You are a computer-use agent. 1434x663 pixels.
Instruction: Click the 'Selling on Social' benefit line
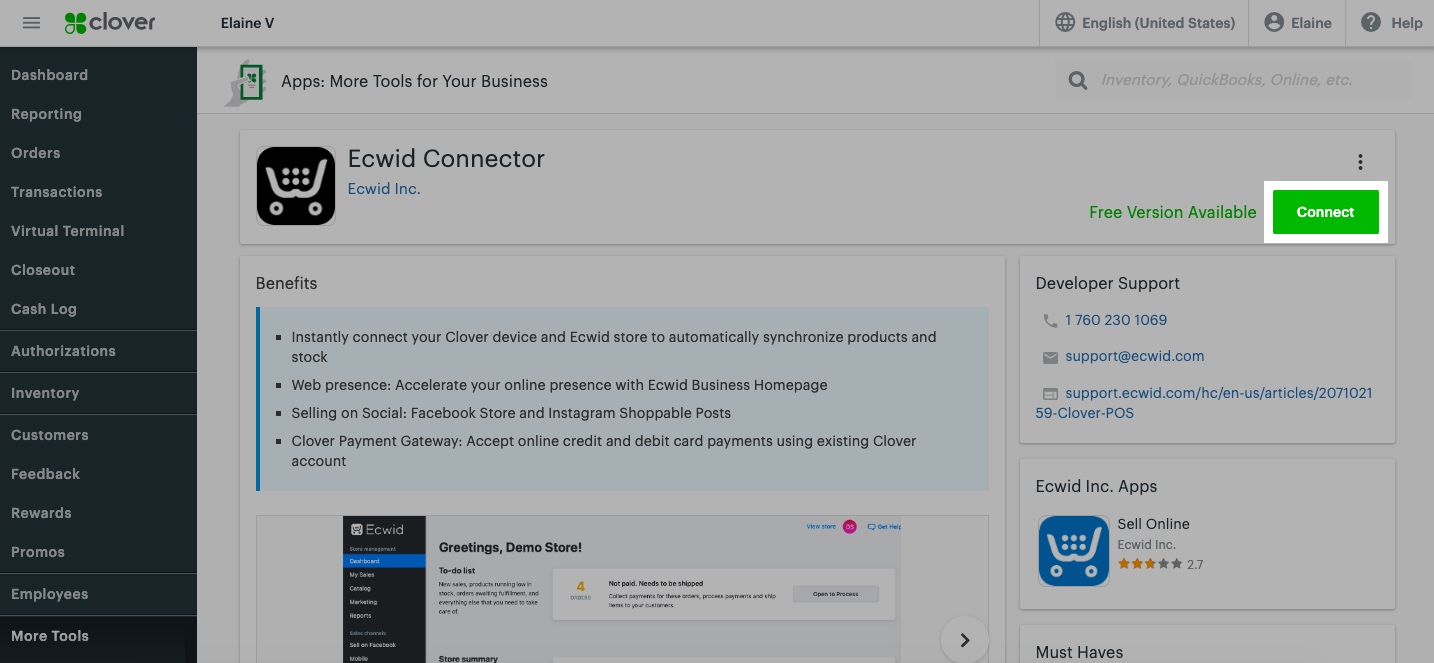(511, 413)
